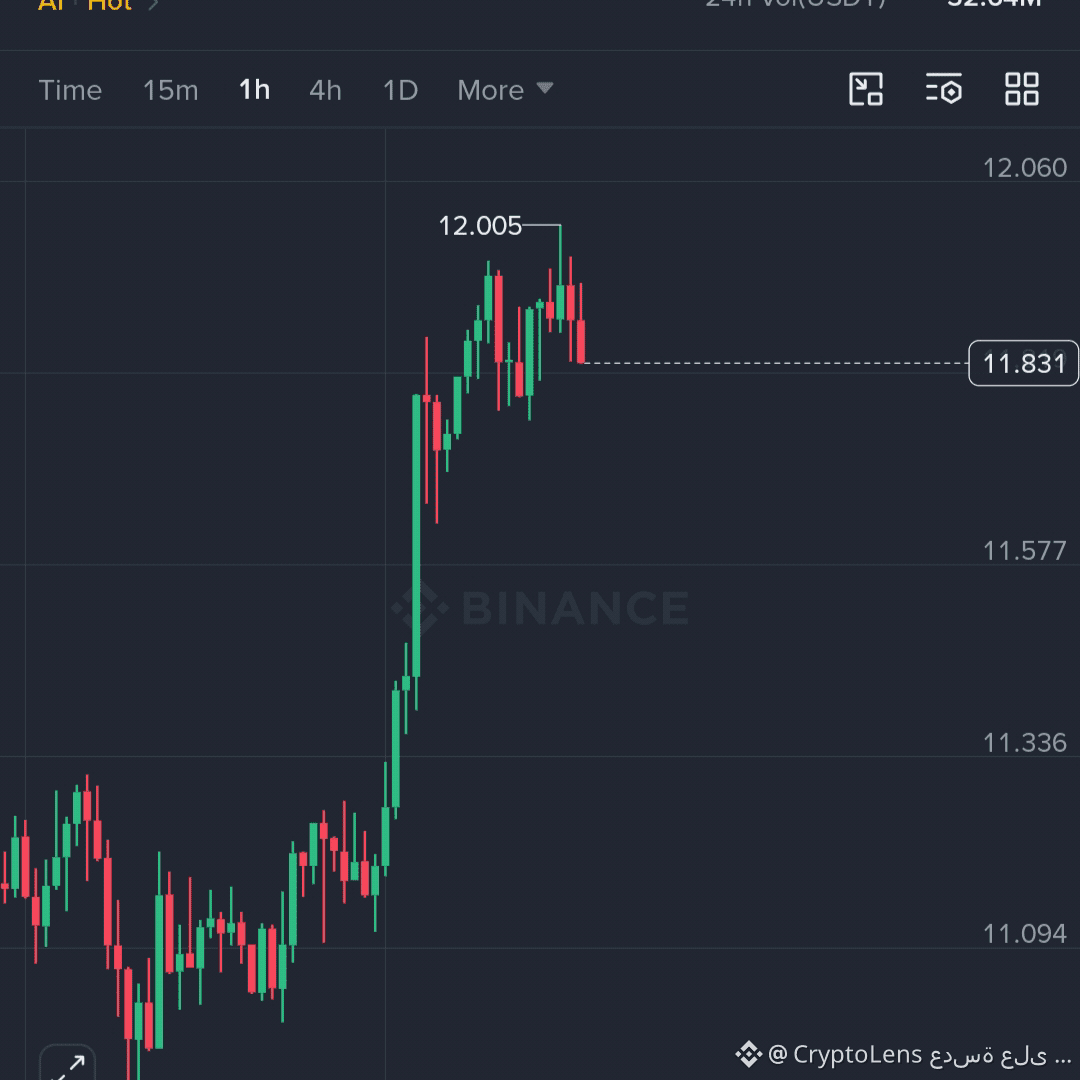Click the More dropdown arrow triangle
The image size is (1080, 1080).
click(545, 88)
